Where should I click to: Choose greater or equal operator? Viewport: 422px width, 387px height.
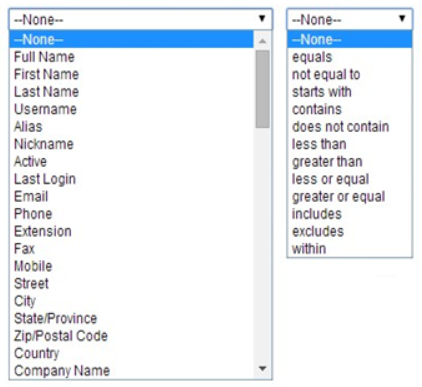(x=350, y=196)
